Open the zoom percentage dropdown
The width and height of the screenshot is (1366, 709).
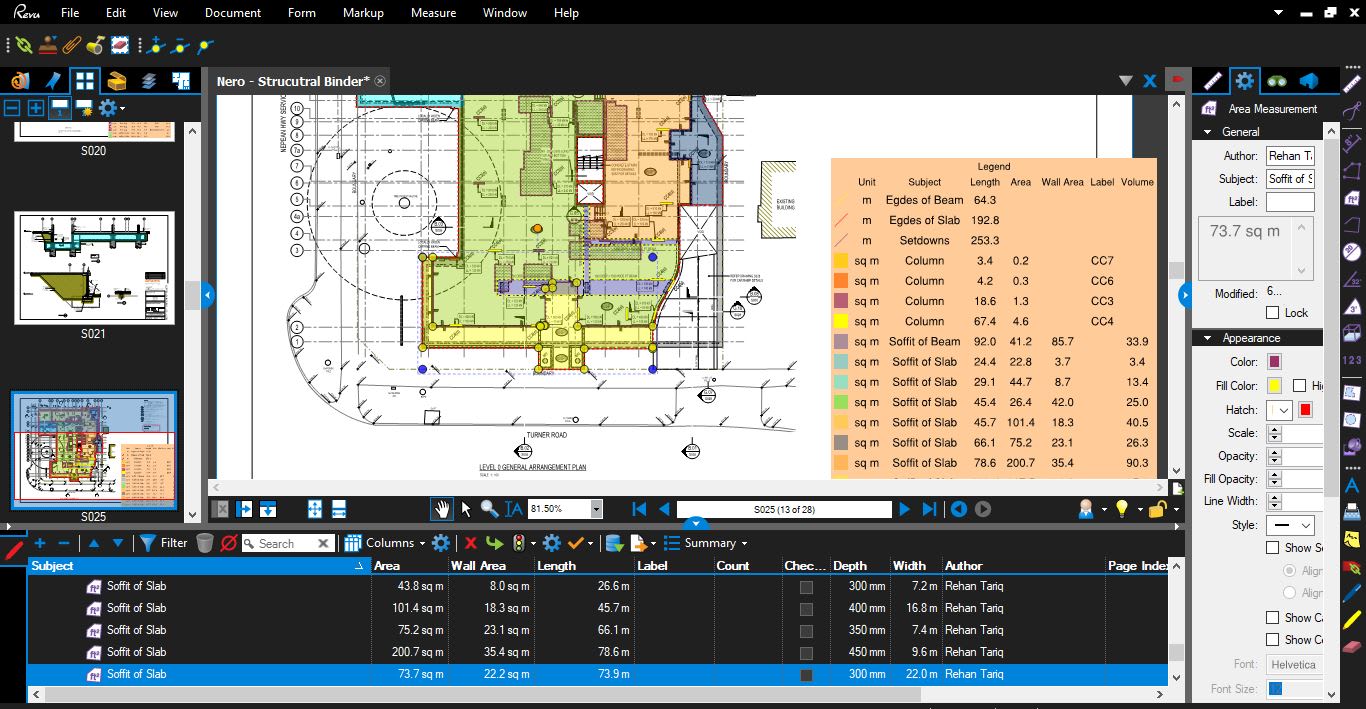[596, 509]
